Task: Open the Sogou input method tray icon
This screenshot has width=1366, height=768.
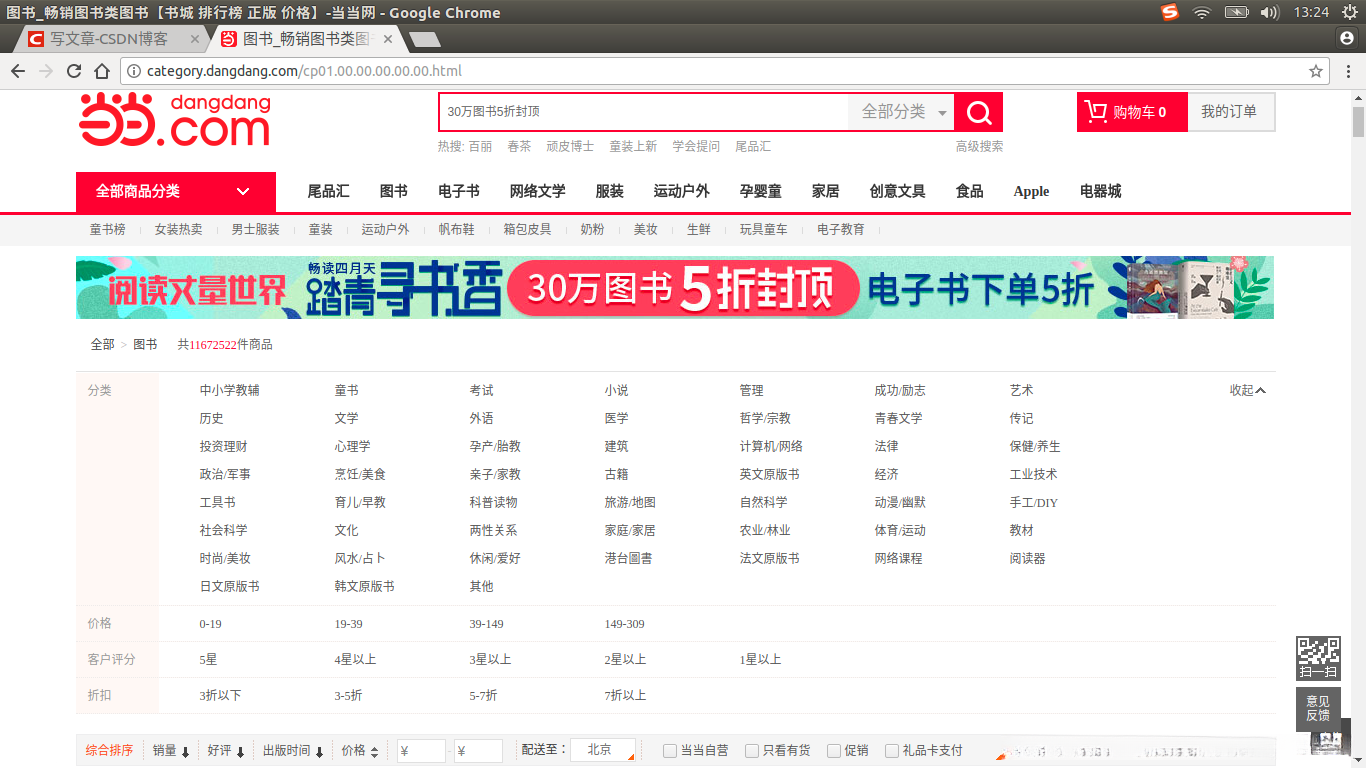Action: click(1170, 12)
